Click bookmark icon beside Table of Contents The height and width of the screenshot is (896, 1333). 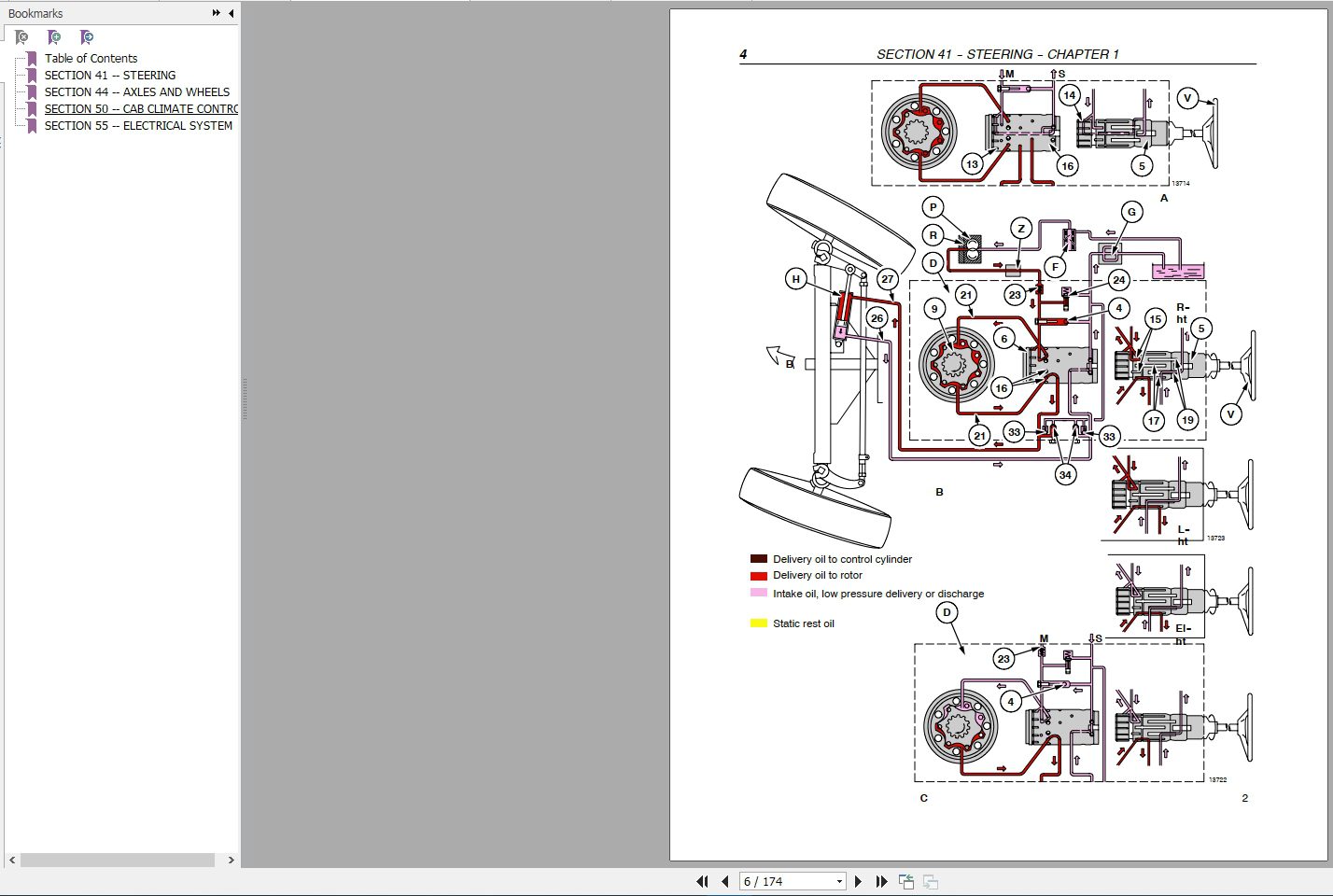point(32,58)
